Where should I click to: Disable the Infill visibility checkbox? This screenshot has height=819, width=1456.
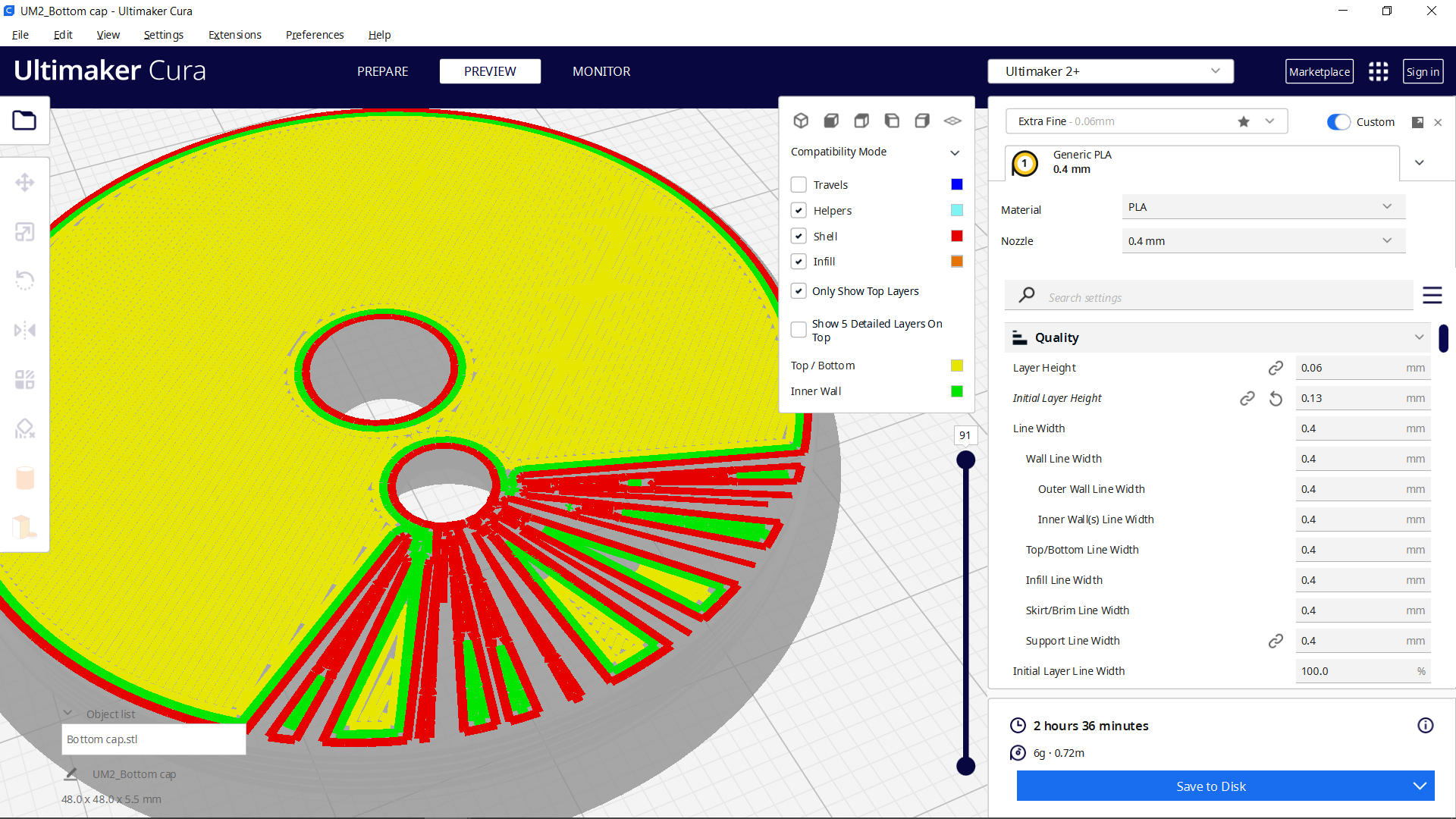click(x=799, y=261)
